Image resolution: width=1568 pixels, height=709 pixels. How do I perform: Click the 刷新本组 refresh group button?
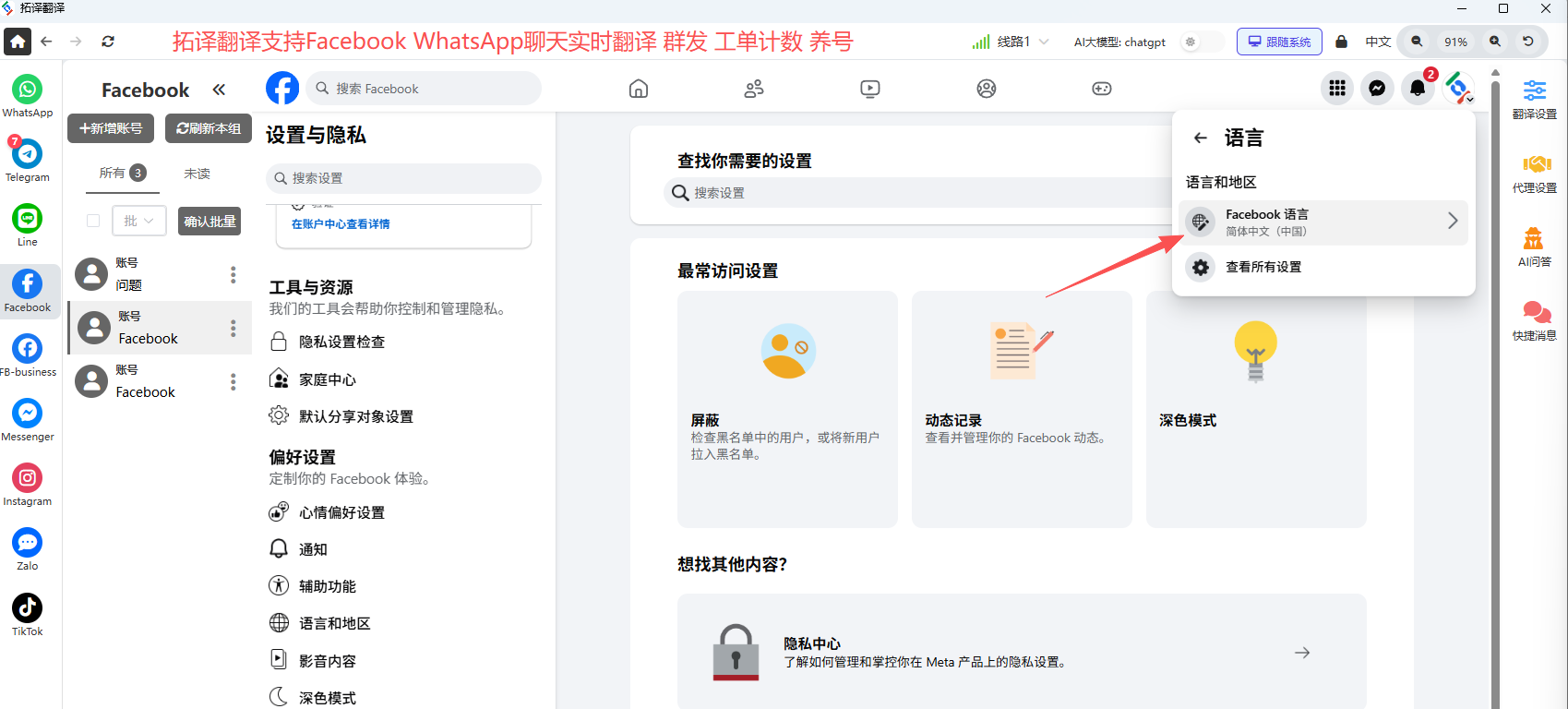[x=209, y=128]
